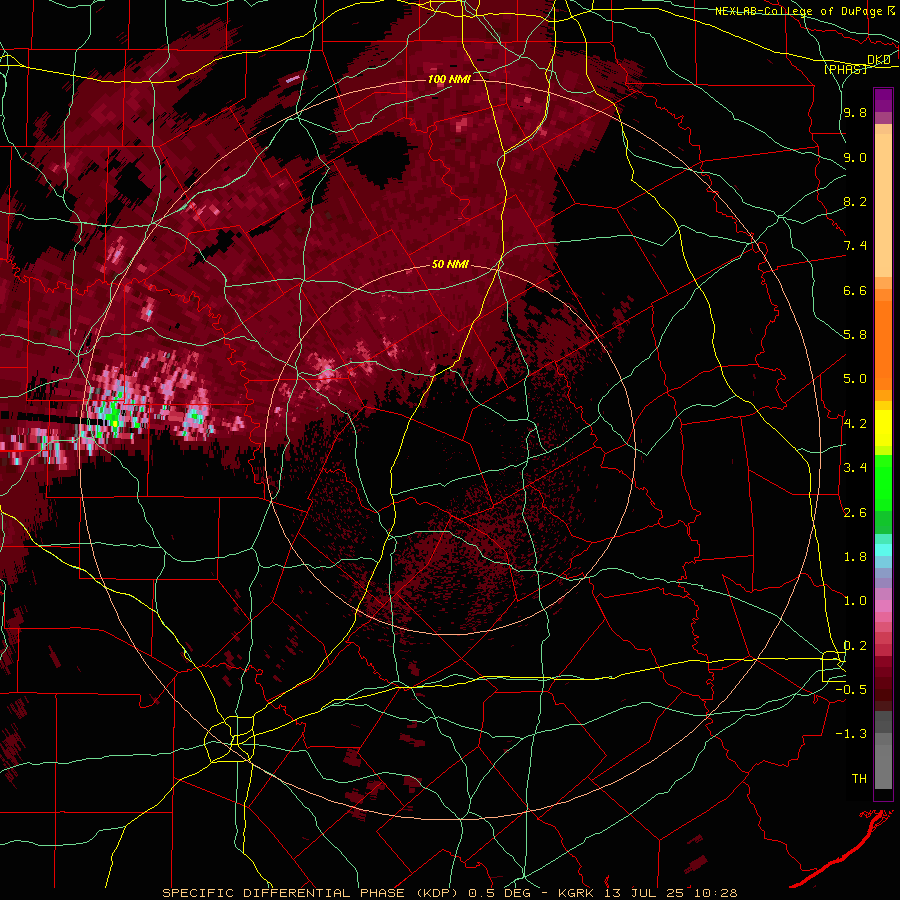Click the 5.0 scale value
The width and height of the screenshot is (900, 900).
pyautogui.click(x=855, y=379)
